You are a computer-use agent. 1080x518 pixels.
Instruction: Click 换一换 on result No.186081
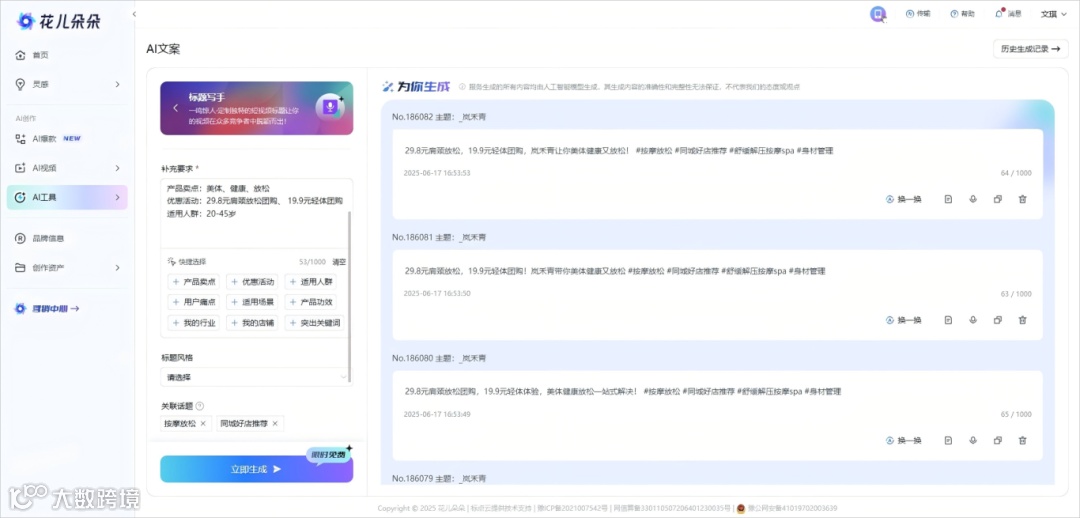click(x=903, y=320)
